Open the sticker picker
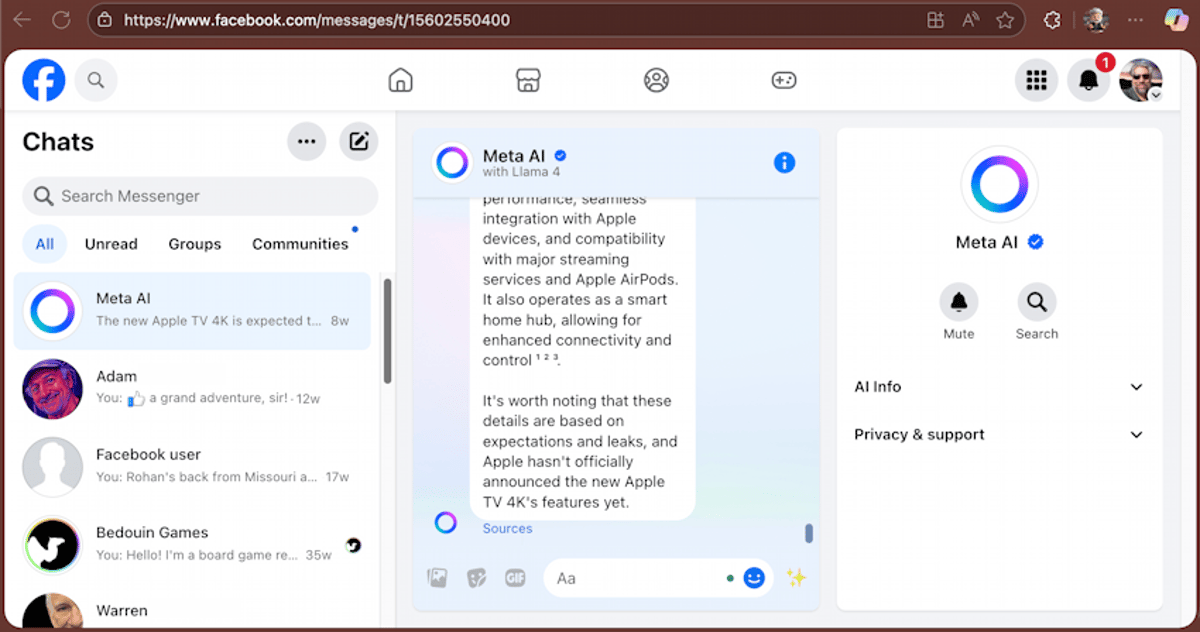 (477, 578)
